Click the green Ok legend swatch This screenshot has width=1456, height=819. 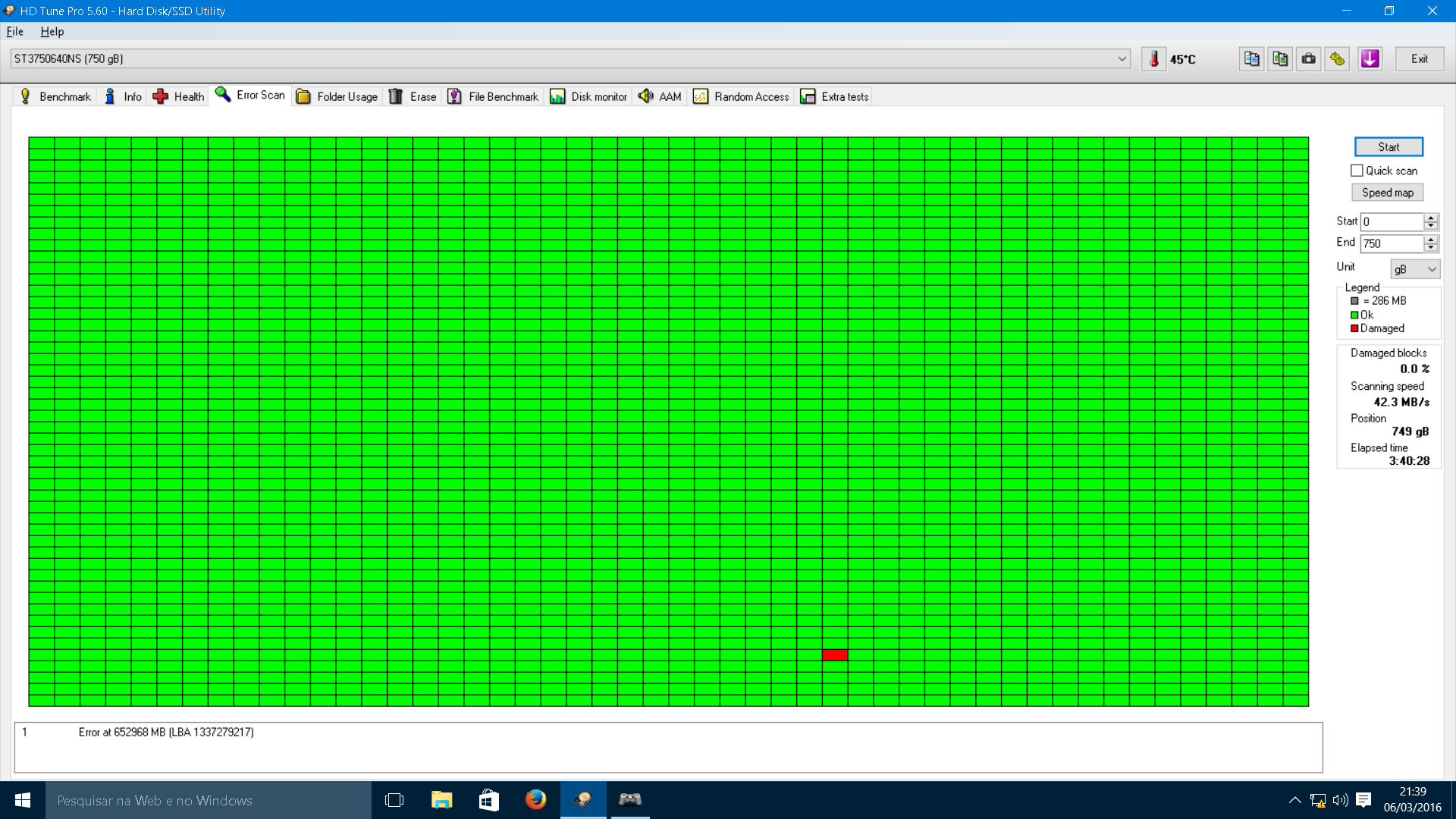point(1354,315)
